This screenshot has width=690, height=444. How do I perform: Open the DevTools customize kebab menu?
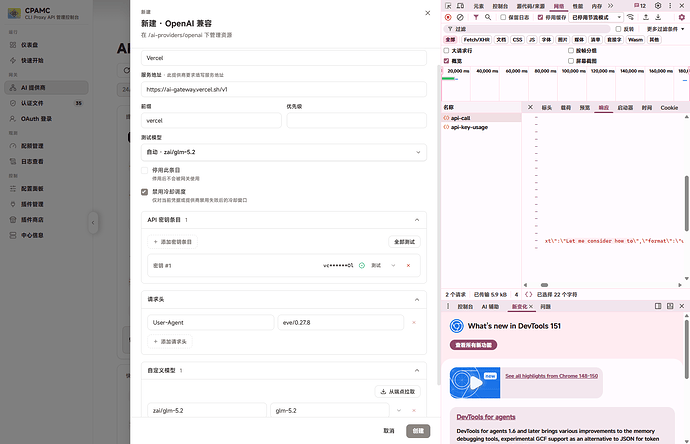coord(670,6)
